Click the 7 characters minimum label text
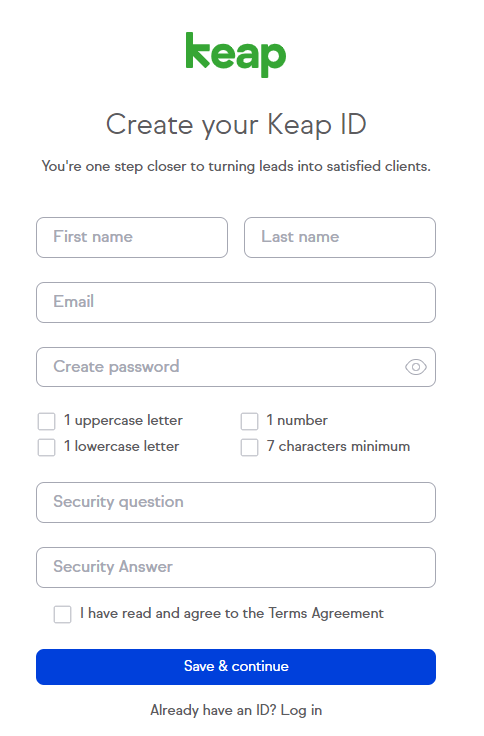This screenshot has width=484, height=736. point(338,446)
